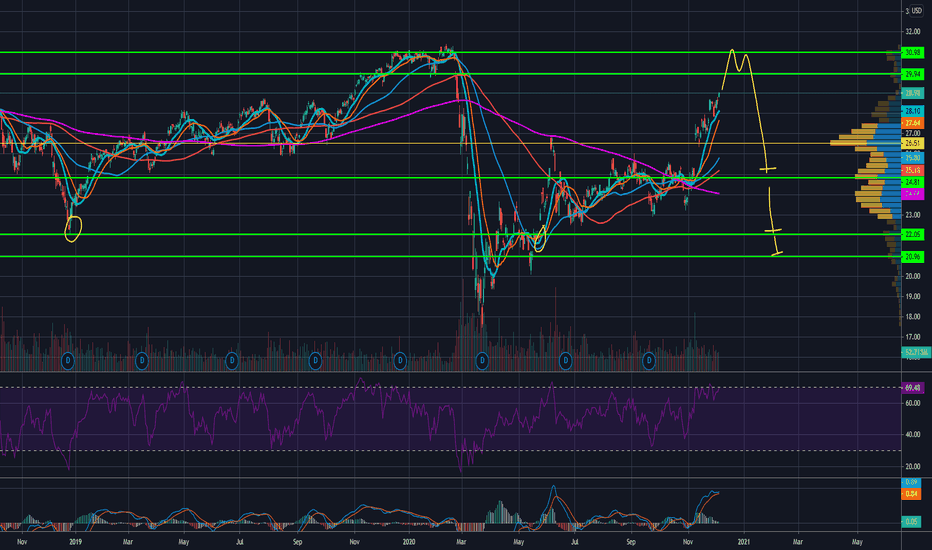The width and height of the screenshot is (932, 550).
Task: Click the 2021 label on time axis
Action: tap(744, 542)
